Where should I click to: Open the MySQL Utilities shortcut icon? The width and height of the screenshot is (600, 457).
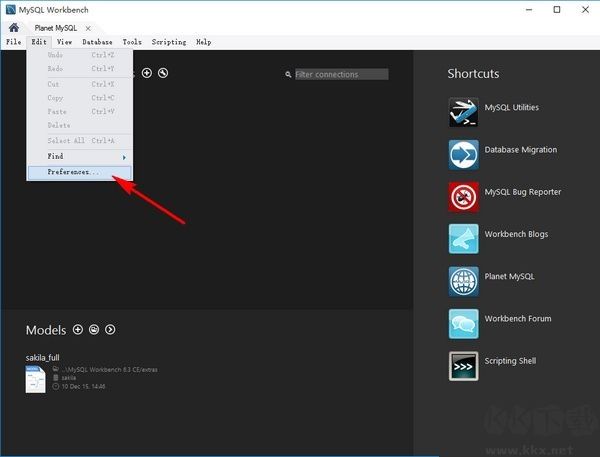463,113
